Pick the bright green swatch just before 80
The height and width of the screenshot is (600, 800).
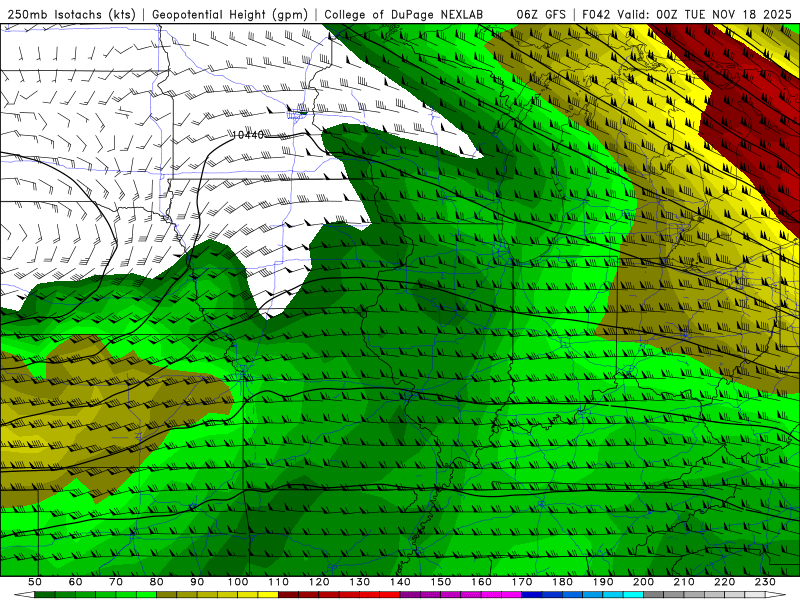pos(146,595)
